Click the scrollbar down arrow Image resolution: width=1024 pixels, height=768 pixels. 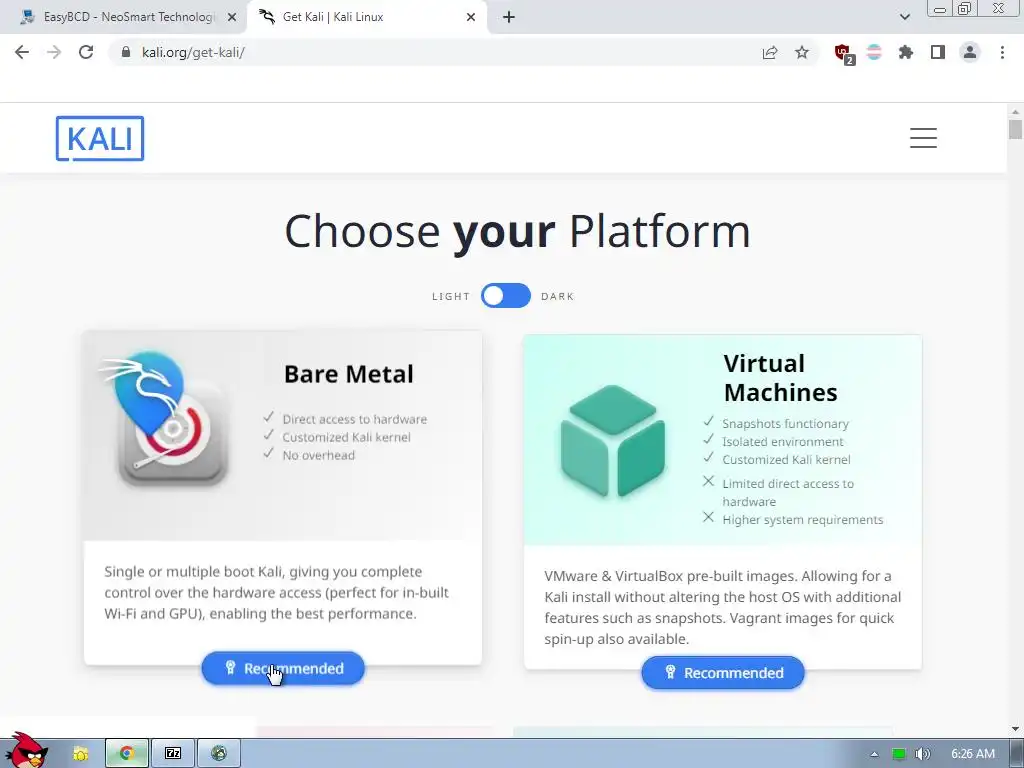[x=1016, y=728]
